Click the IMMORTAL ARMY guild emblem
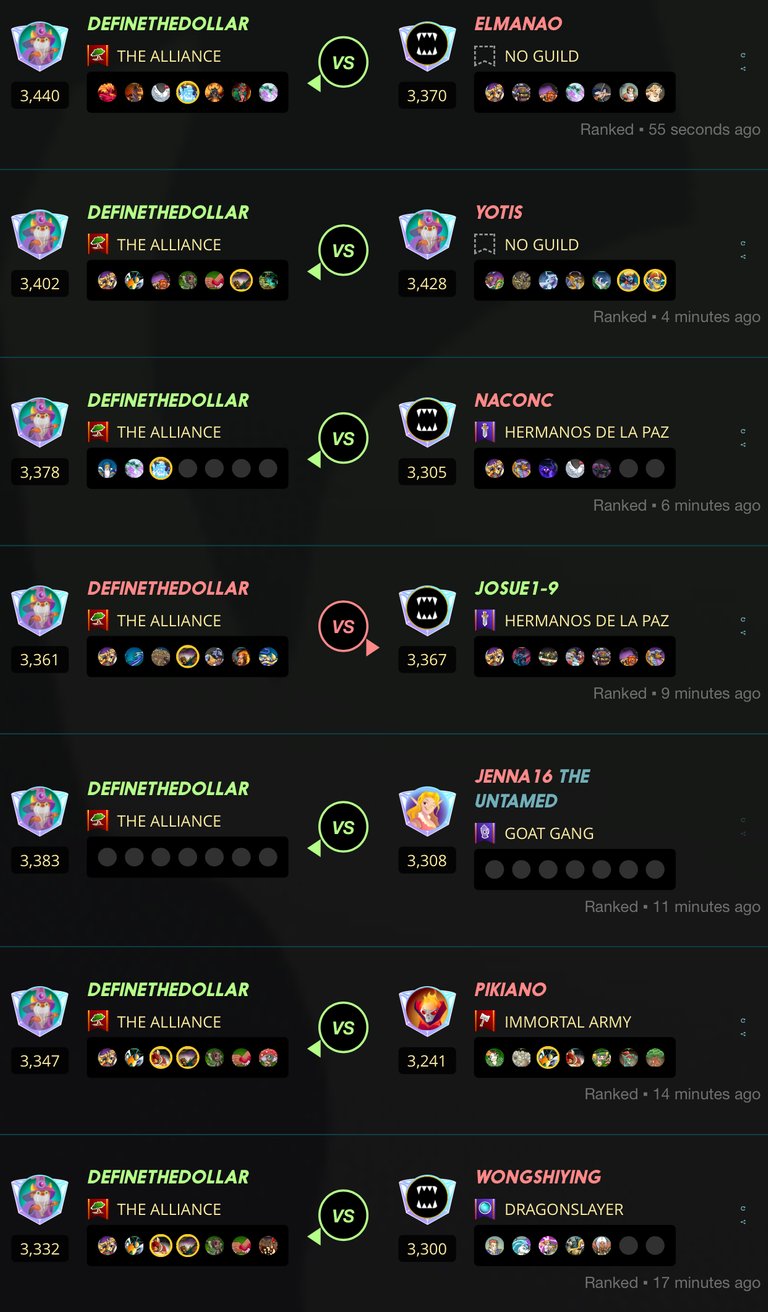 pos(485,1021)
